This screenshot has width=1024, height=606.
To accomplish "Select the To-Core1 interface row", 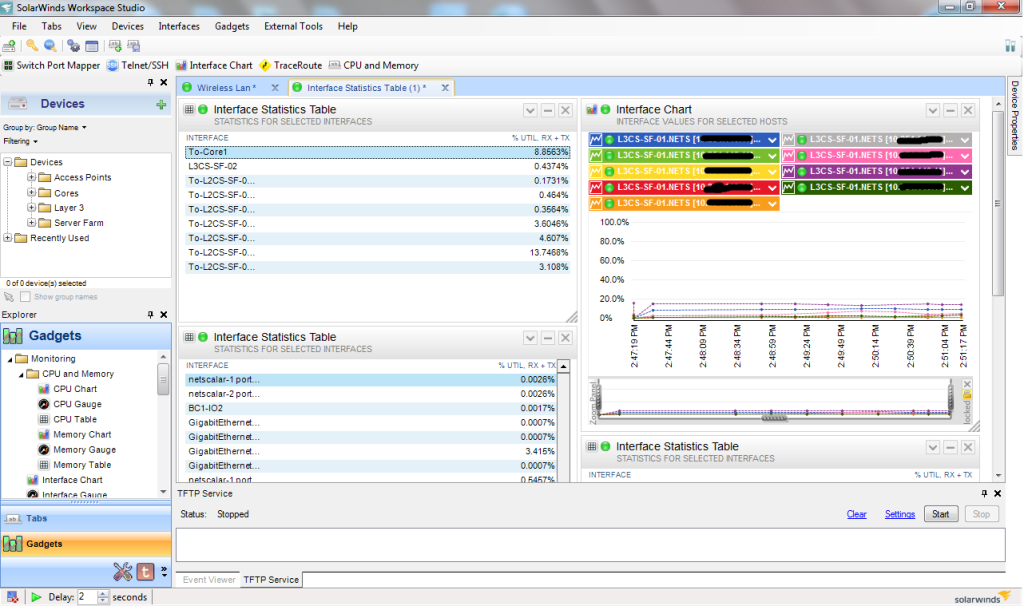I will pyautogui.click(x=377, y=152).
